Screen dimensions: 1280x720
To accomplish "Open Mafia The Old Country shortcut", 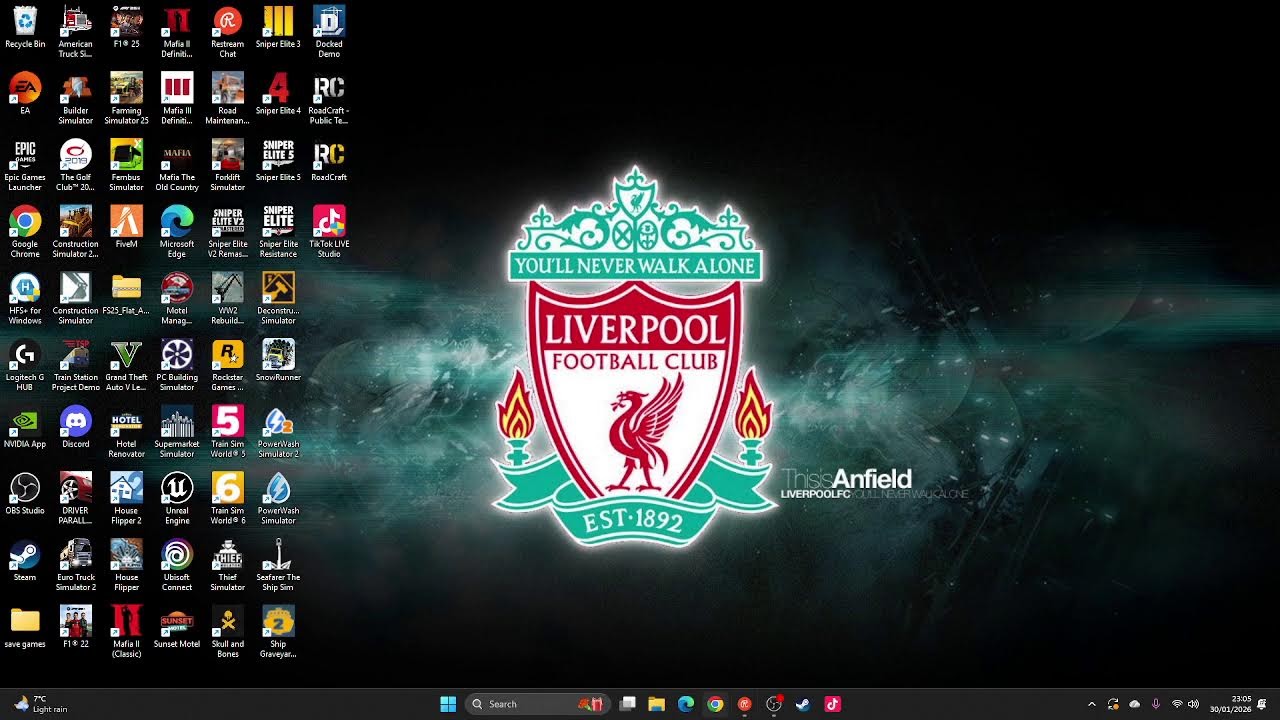I will coord(177,165).
